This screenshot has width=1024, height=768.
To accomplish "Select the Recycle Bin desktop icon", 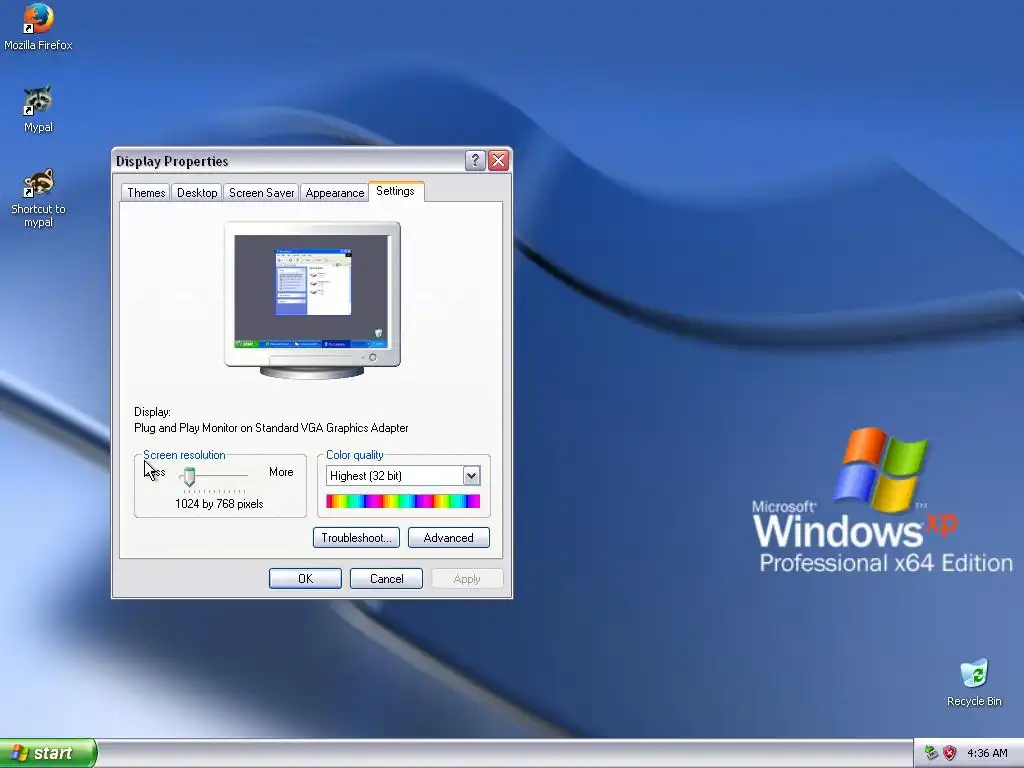I will pyautogui.click(x=974, y=683).
